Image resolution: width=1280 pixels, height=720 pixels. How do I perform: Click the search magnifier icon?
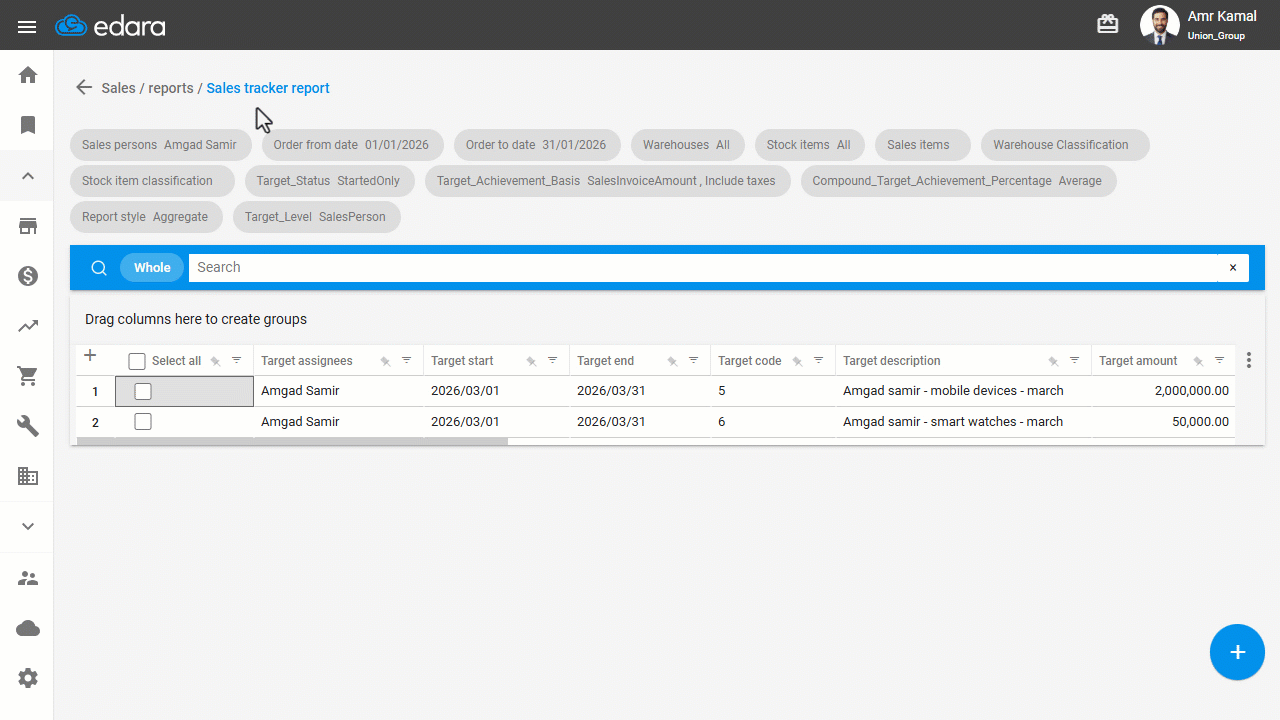(x=99, y=267)
